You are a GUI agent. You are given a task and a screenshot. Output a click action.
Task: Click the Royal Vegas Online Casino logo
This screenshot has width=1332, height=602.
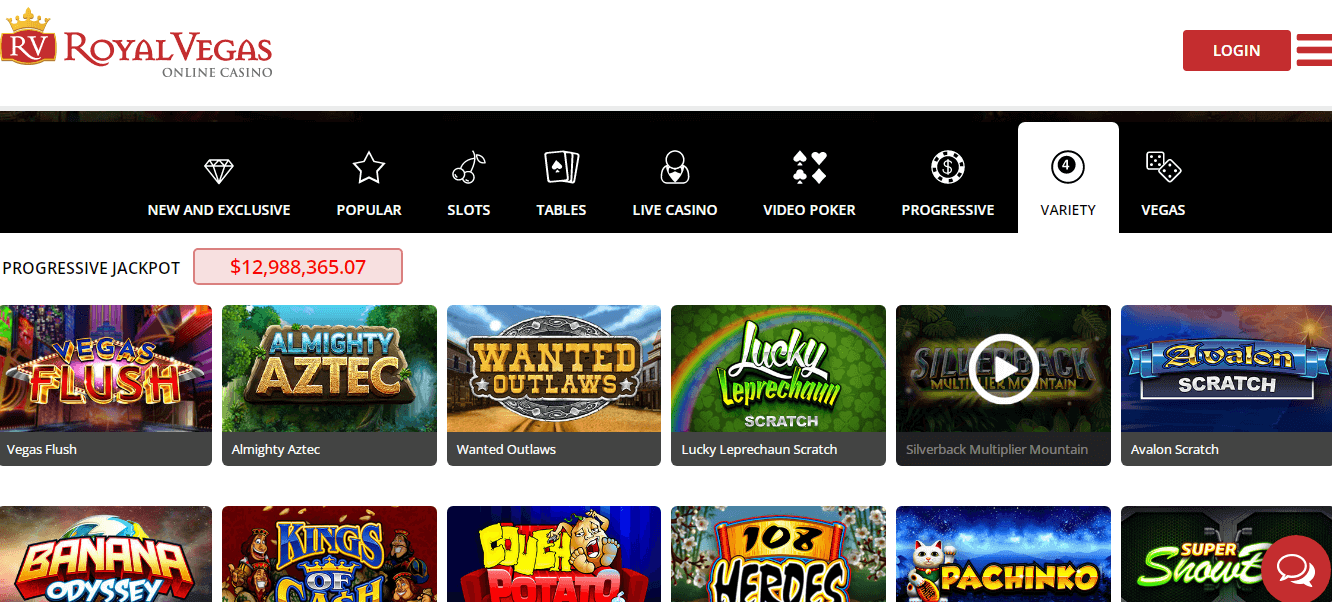(137, 43)
